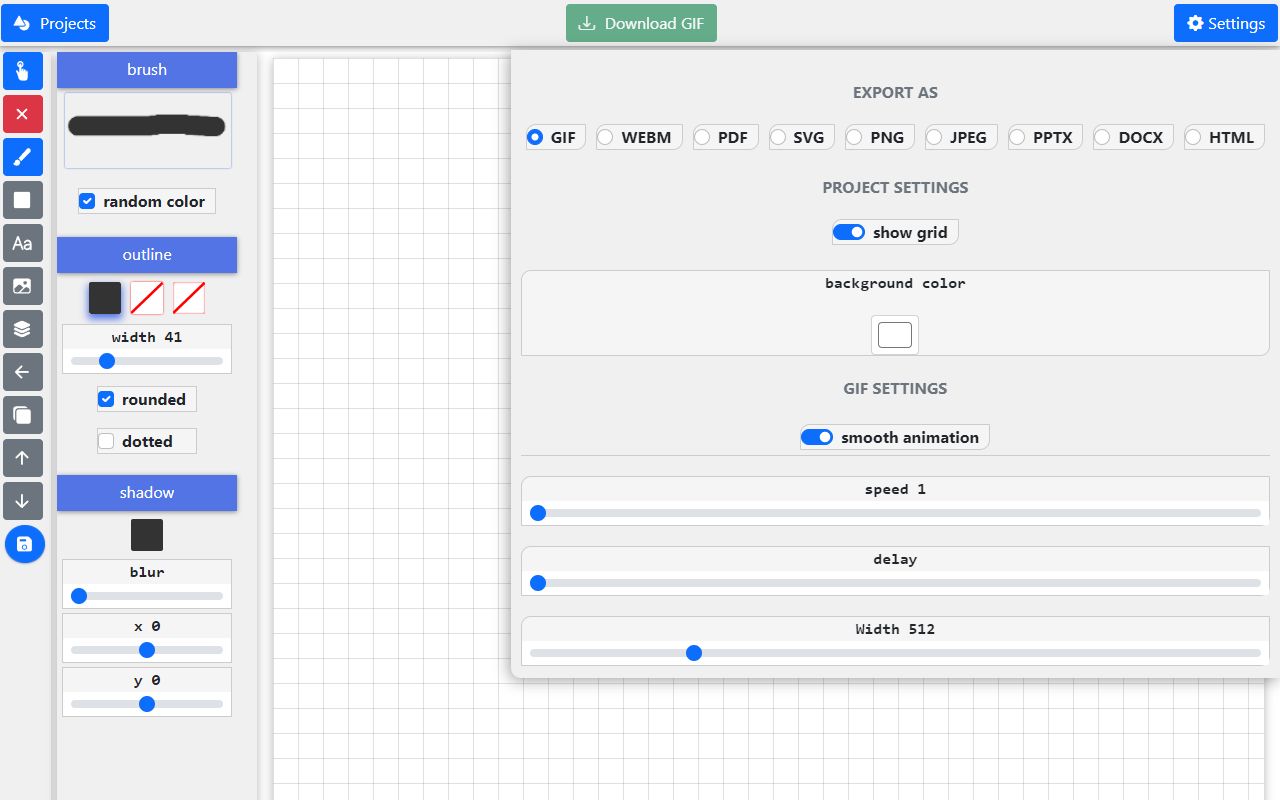Select WEBM as export format
Image resolution: width=1280 pixels, height=800 pixels.
[x=606, y=137]
